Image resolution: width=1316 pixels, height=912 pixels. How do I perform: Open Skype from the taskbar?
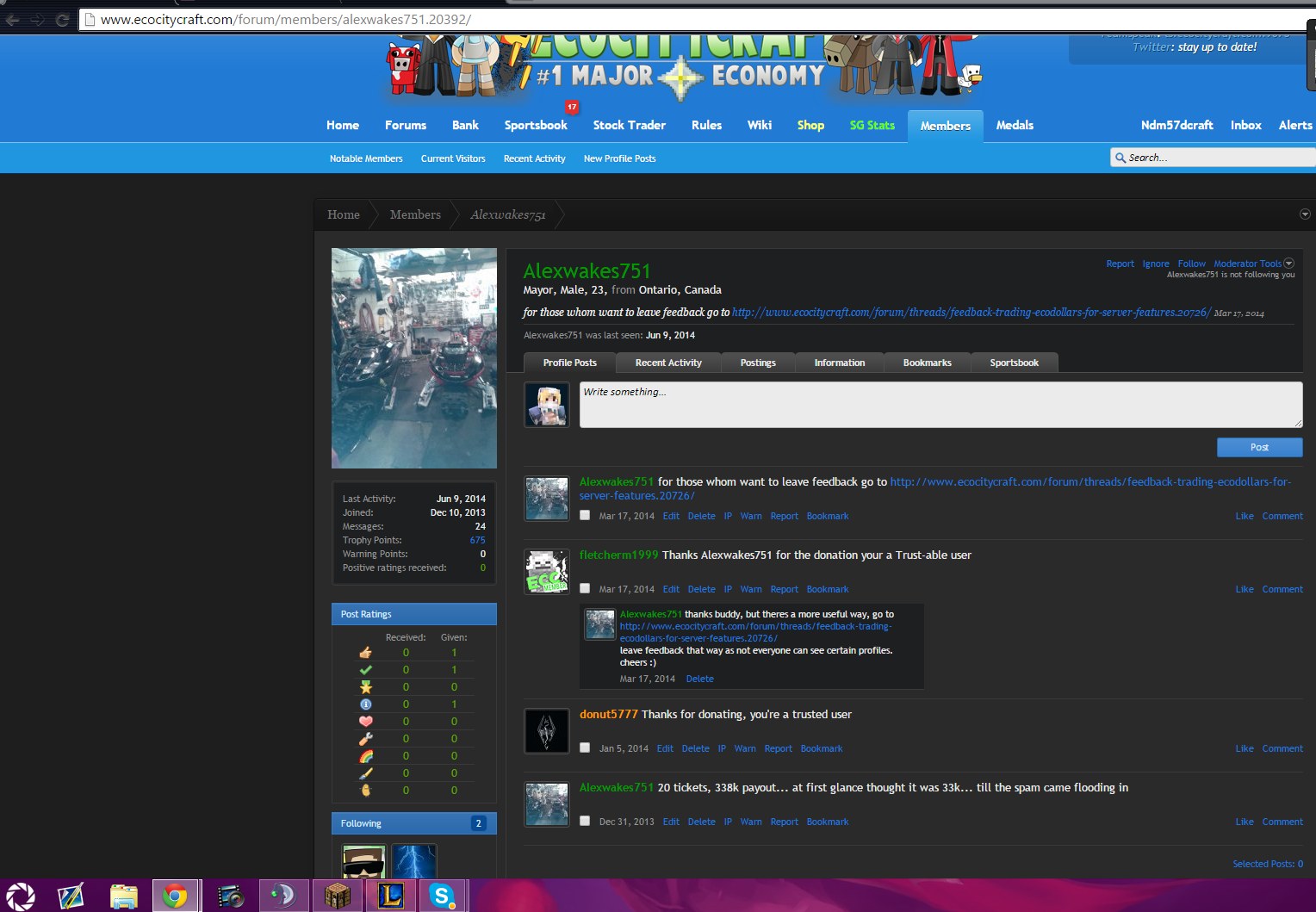point(443,896)
